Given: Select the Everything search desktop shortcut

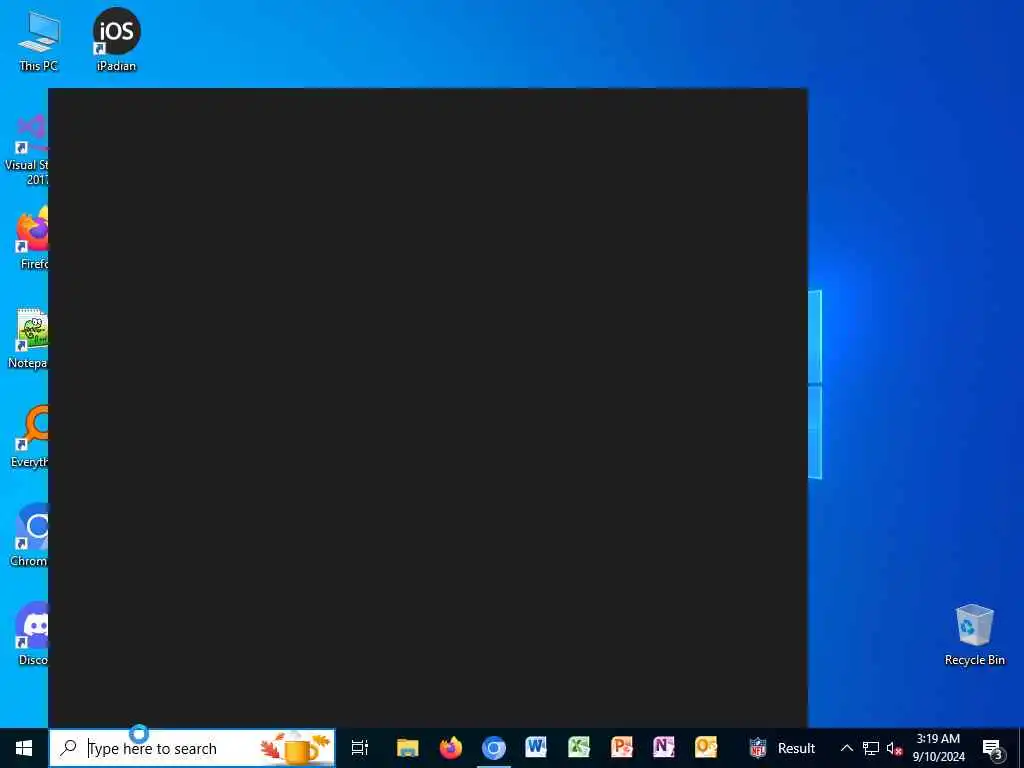Looking at the screenshot, I should (30, 436).
